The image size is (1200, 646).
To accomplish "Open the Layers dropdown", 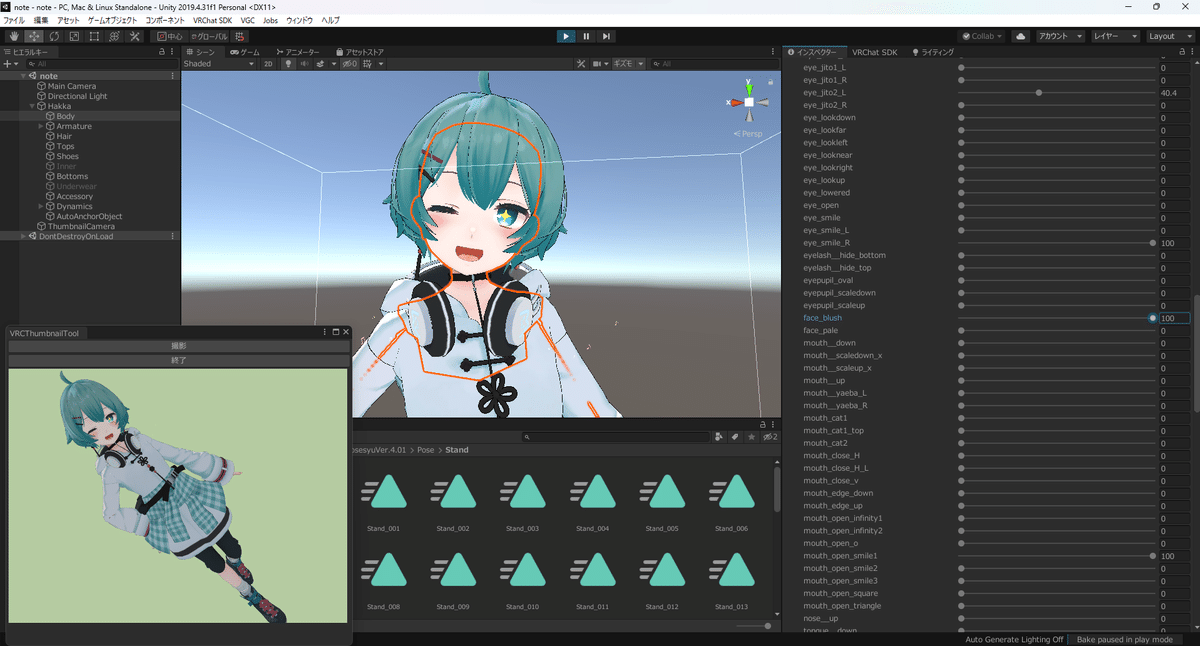I will point(1115,36).
